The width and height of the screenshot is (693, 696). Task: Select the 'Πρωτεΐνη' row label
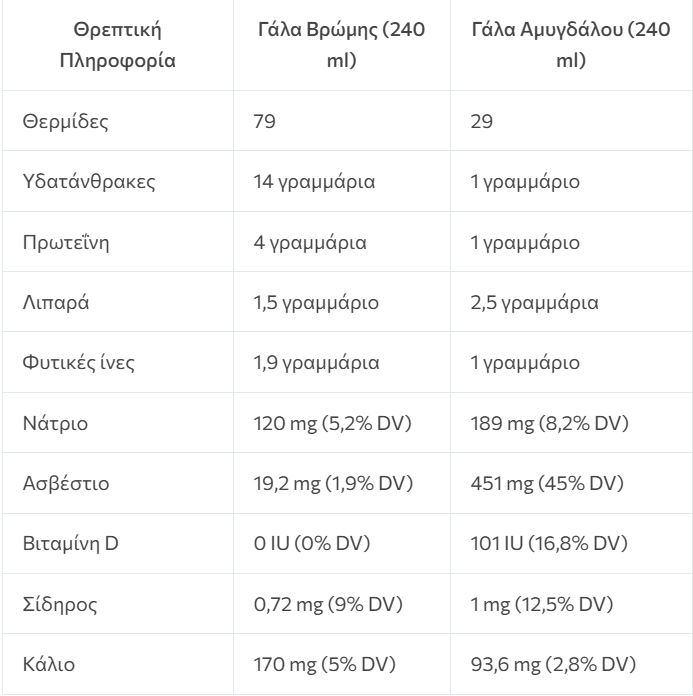coord(66,242)
